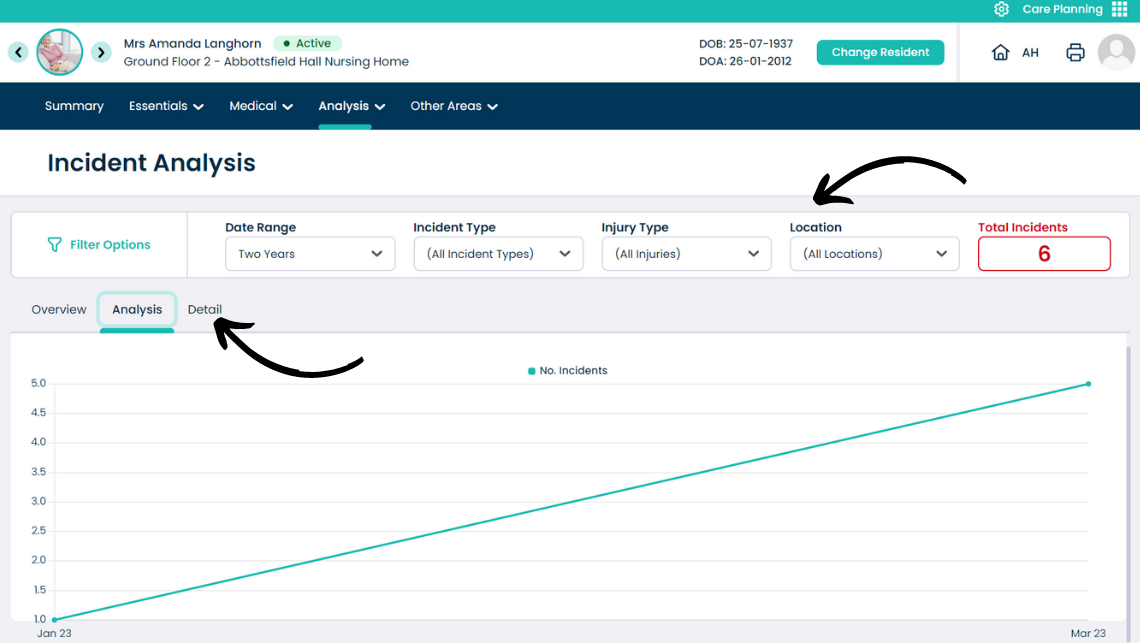The height and width of the screenshot is (643, 1140).
Task: Click the Active status badge
Action: (308, 44)
